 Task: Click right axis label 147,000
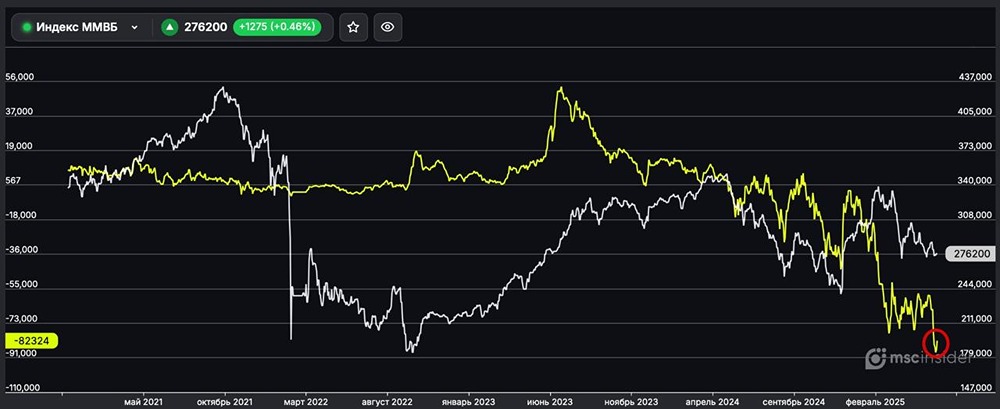974,387
